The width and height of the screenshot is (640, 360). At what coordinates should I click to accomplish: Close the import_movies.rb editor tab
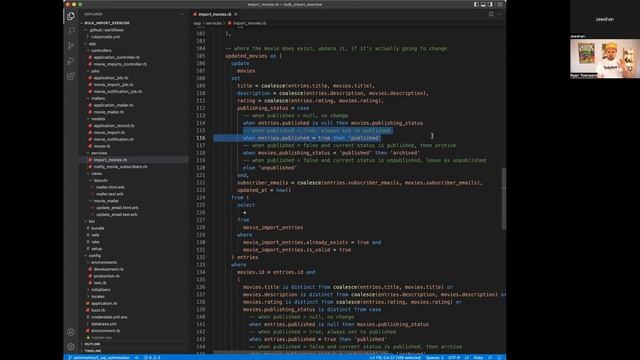pyautogui.click(x=236, y=14)
